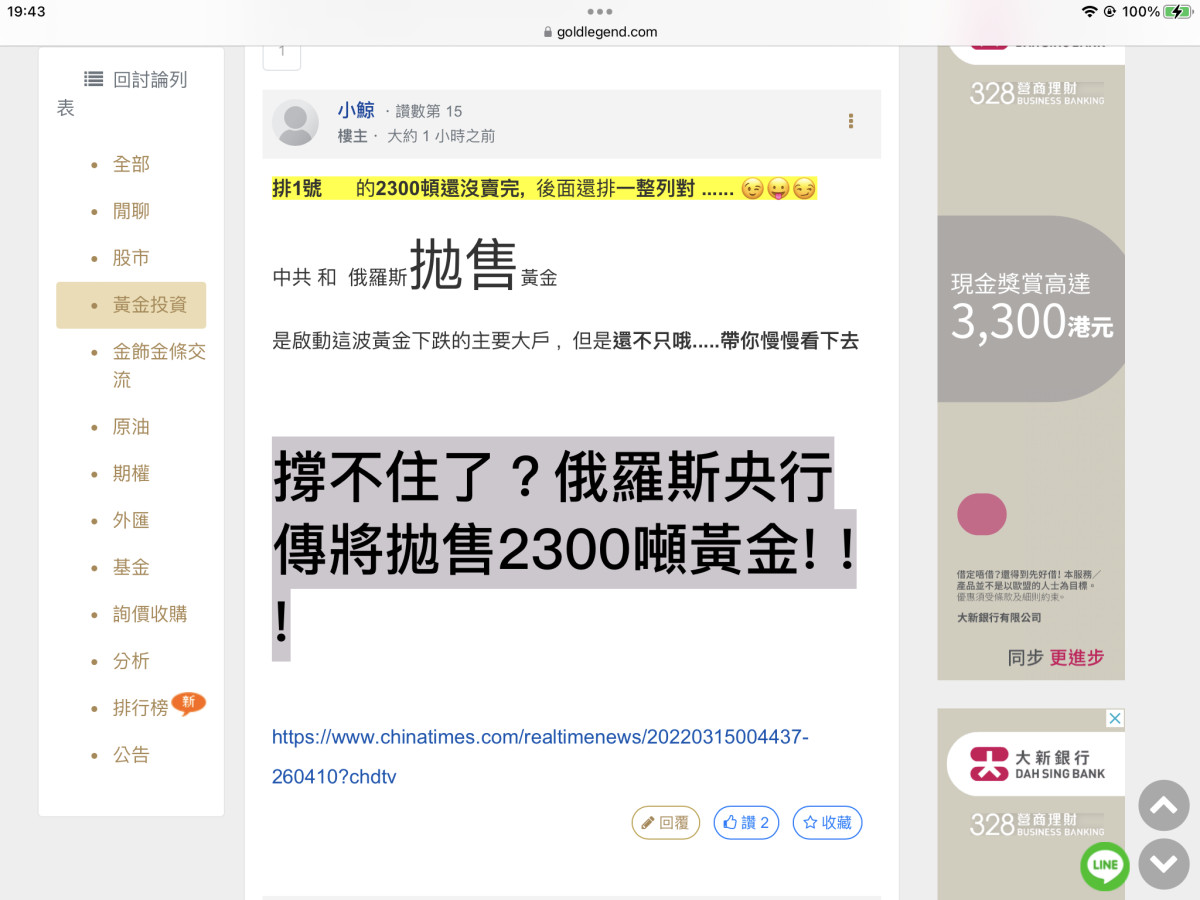This screenshot has height=900, width=1200.
Task: Open the 原油 category
Action: click(x=131, y=427)
